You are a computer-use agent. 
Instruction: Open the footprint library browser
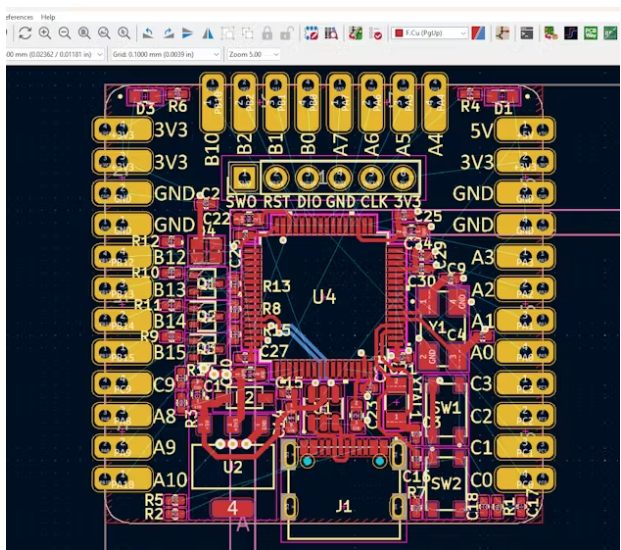tap(331, 33)
